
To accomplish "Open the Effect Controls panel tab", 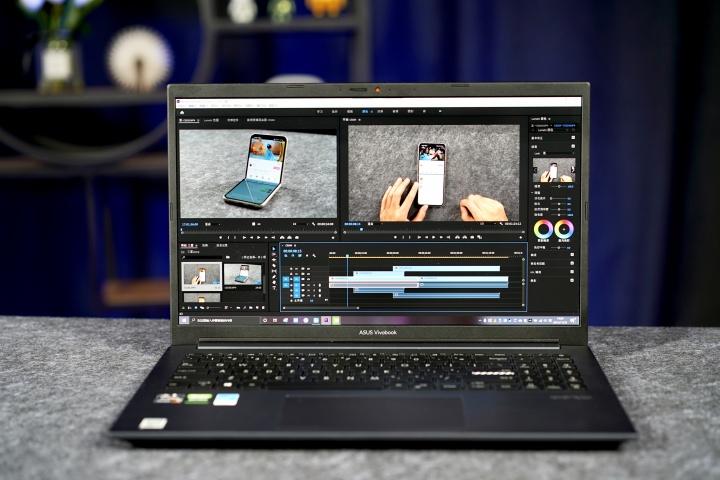I will coord(233,120).
